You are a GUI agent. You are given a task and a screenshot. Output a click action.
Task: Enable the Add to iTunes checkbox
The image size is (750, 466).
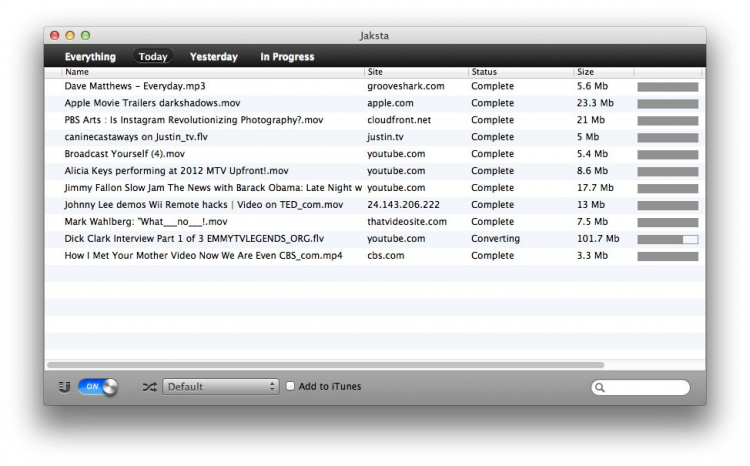290,386
